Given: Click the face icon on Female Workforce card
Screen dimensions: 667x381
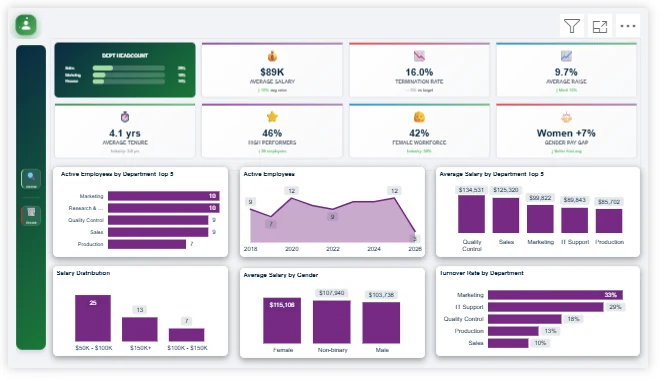Looking at the screenshot, I should [x=419, y=117].
